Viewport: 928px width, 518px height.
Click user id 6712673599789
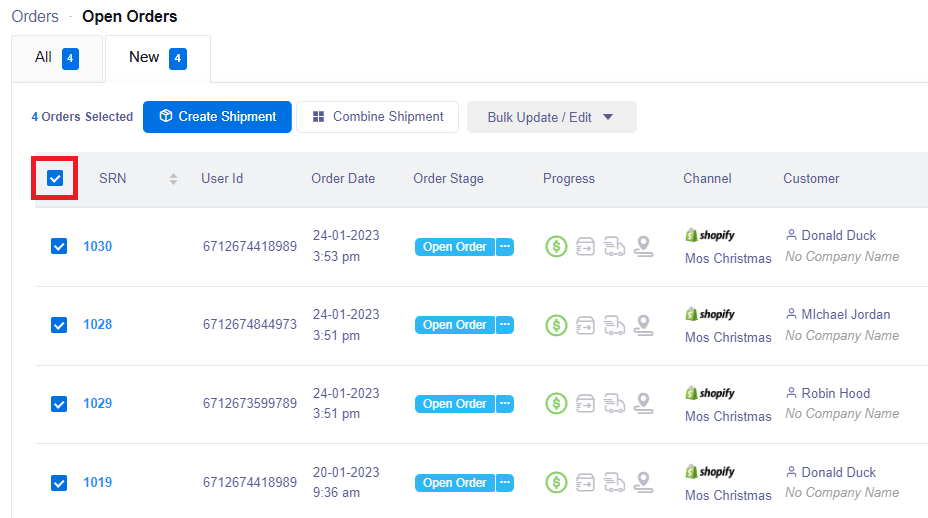[250, 403]
